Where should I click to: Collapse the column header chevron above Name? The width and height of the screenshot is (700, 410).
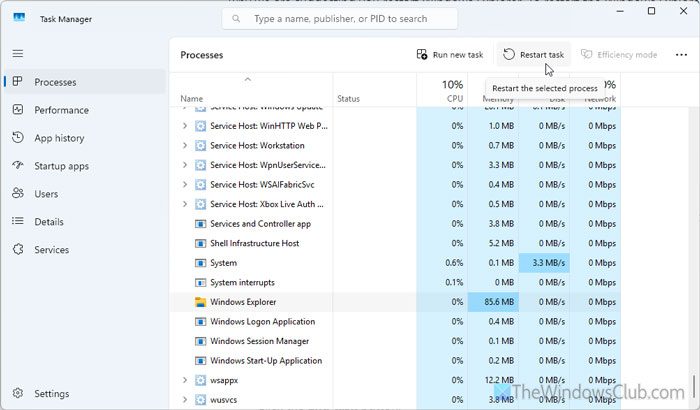tap(247, 79)
